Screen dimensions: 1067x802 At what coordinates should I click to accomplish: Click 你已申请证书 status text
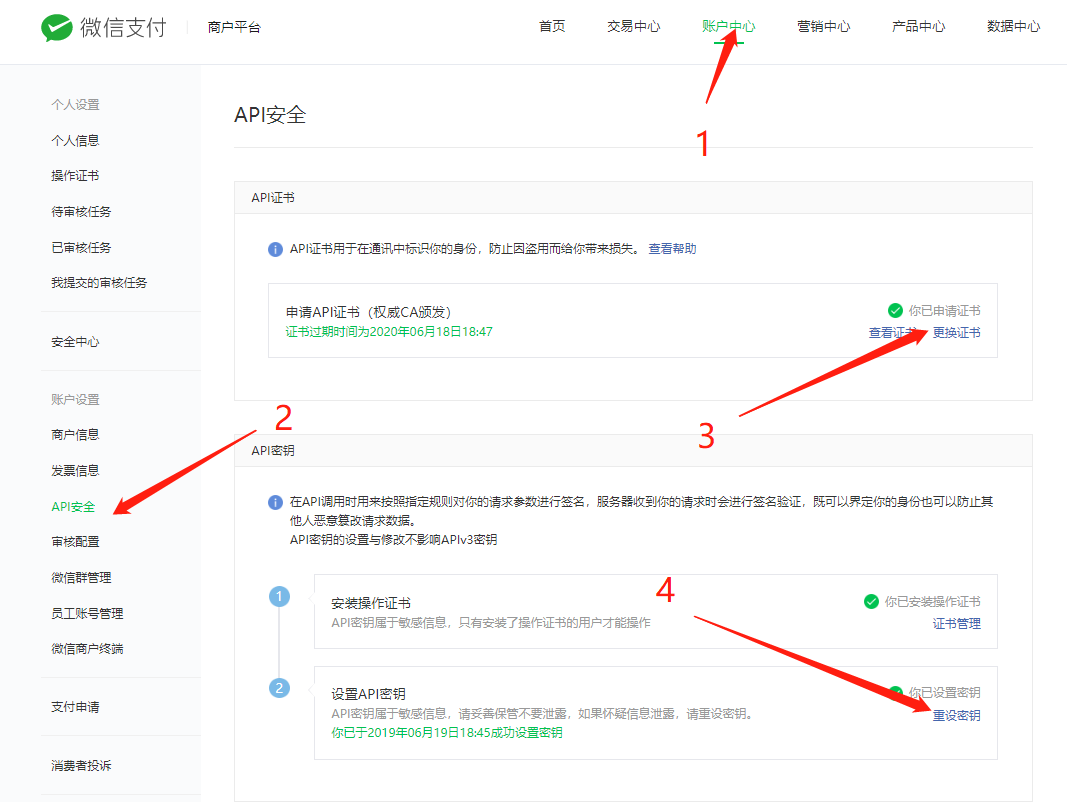945,311
